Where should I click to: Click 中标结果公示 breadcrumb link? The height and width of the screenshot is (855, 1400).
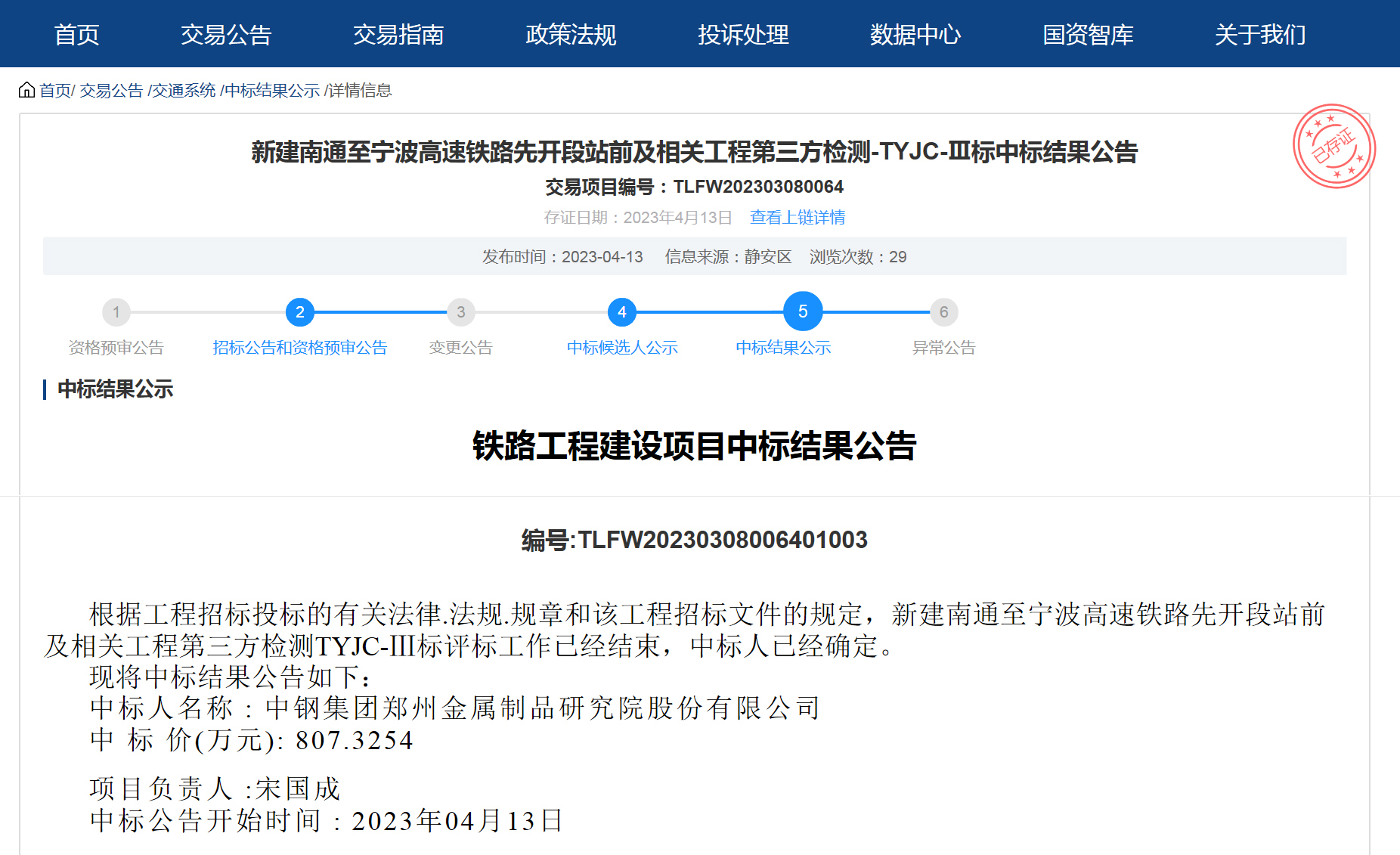point(272,91)
